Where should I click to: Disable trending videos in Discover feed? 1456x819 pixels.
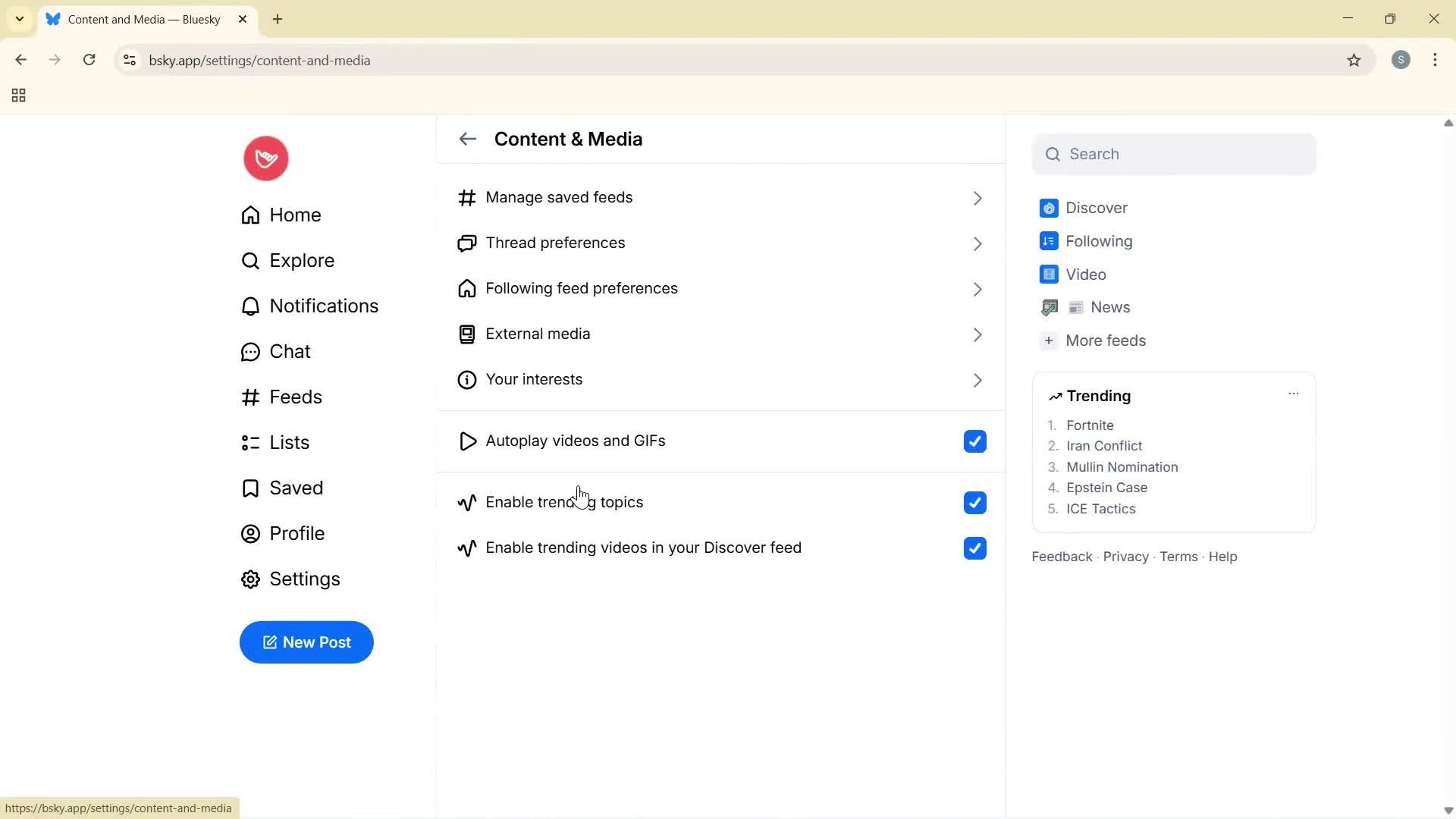pyautogui.click(x=974, y=548)
